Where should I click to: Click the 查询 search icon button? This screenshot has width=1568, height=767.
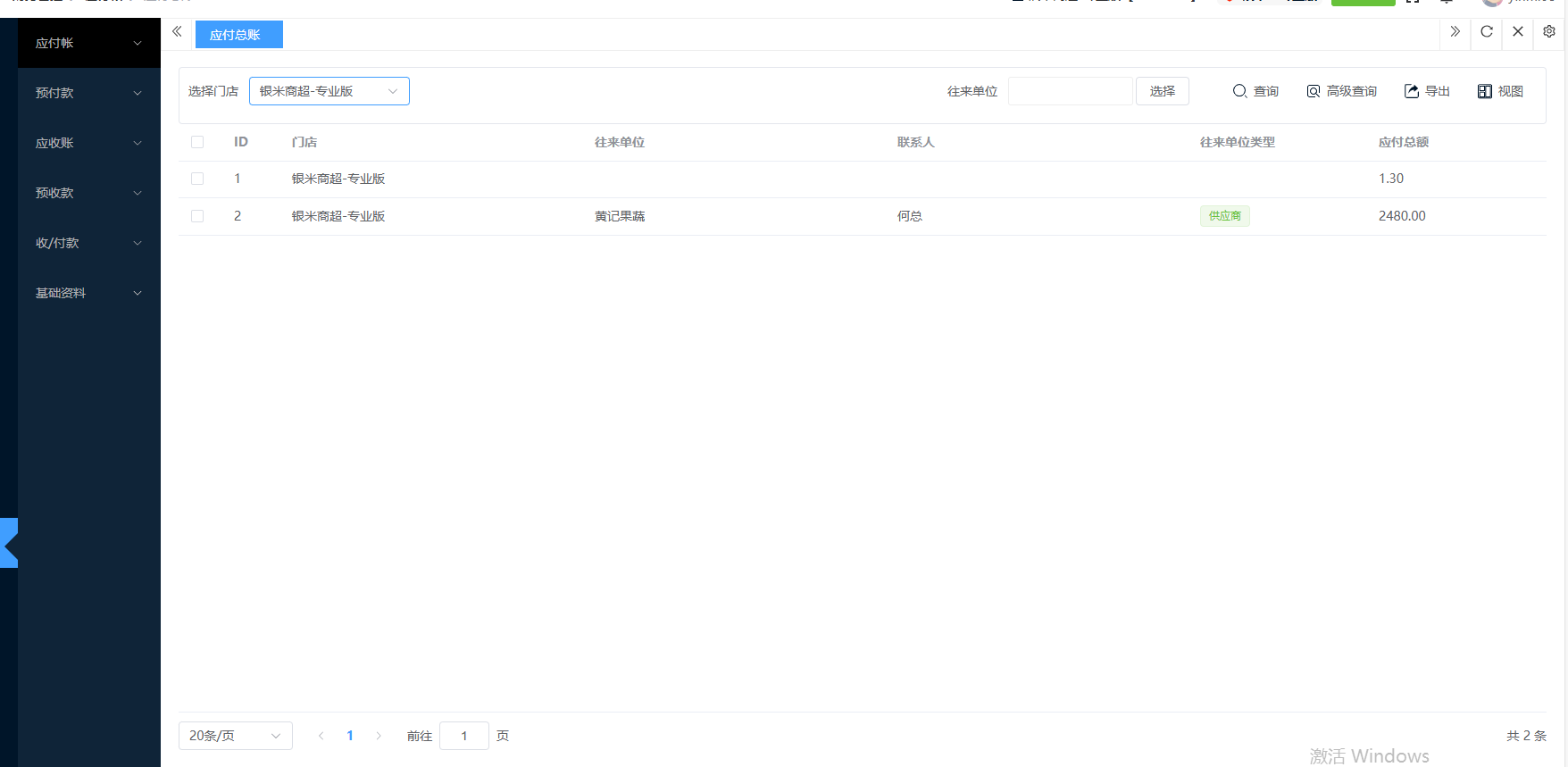tap(1255, 91)
